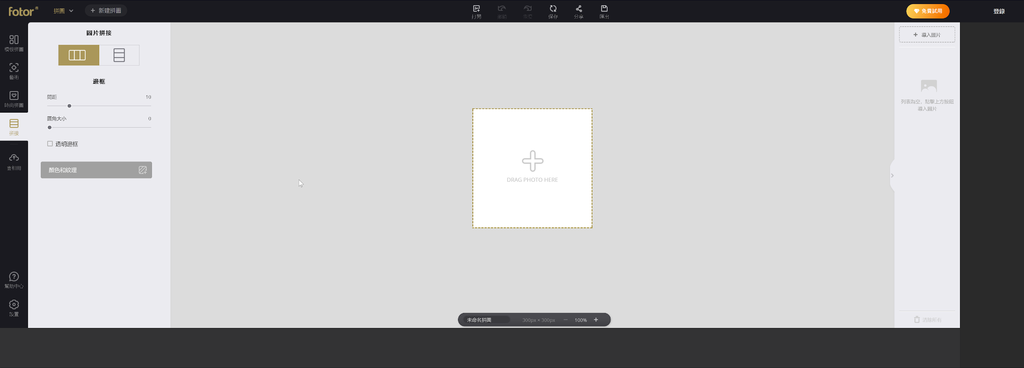1024x368 pixels.
Task: Click the redo toolbar icon
Action: (528, 11)
